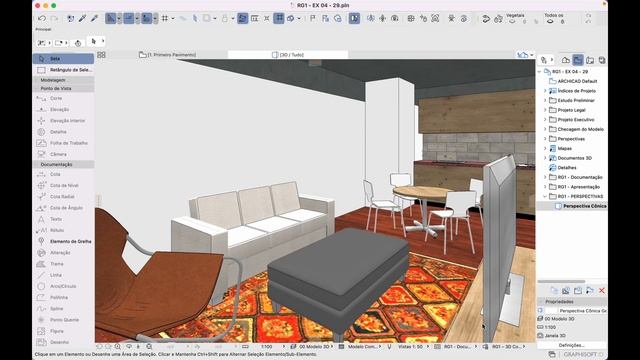Viewport: 640px width, 360px height.
Task: Select the Corte section tool
Action: pyautogui.click(x=63, y=98)
